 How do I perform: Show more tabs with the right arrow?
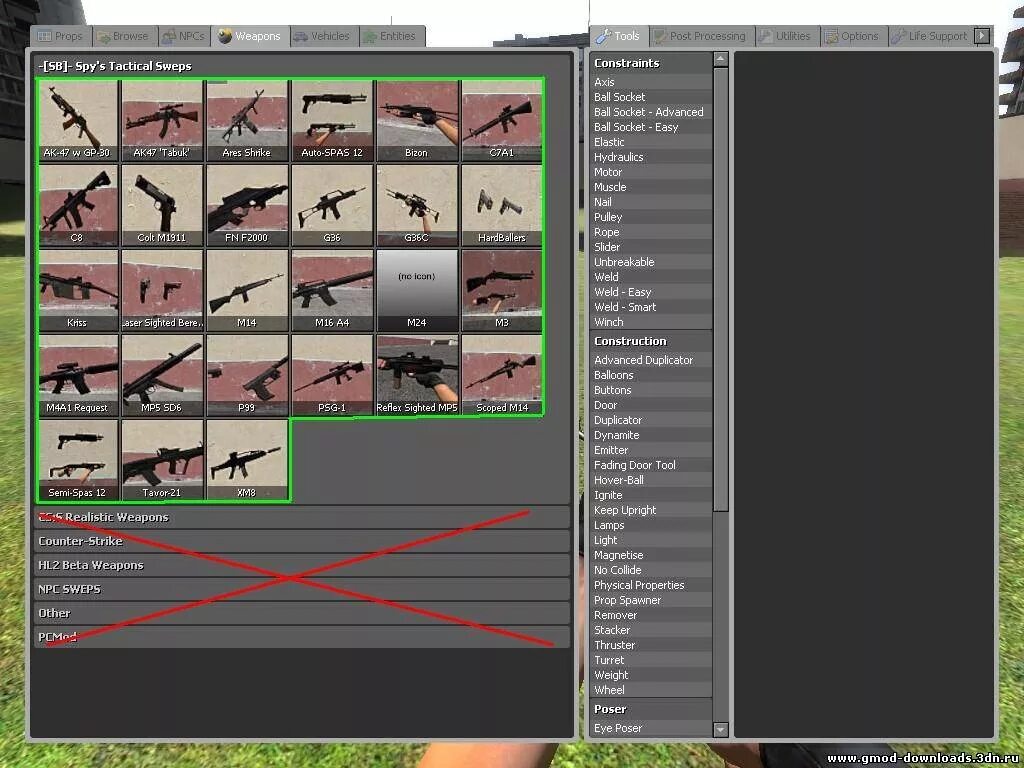982,36
